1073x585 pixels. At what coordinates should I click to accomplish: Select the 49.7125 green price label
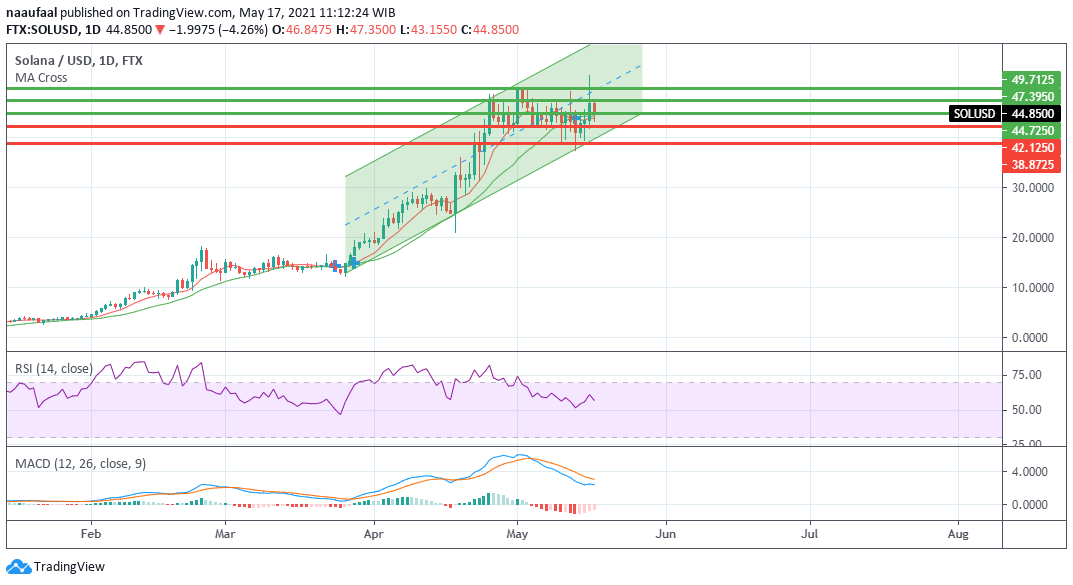pyautogui.click(x=1032, y=79)
